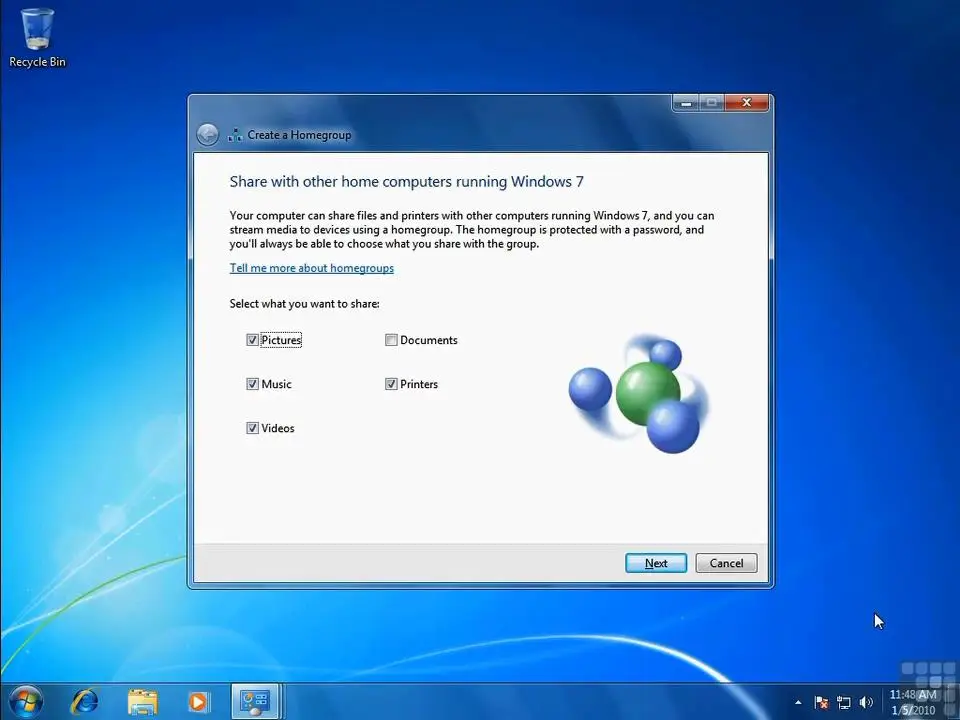
Task: Disable sharing of Printers
Action: tap(391, 384)
